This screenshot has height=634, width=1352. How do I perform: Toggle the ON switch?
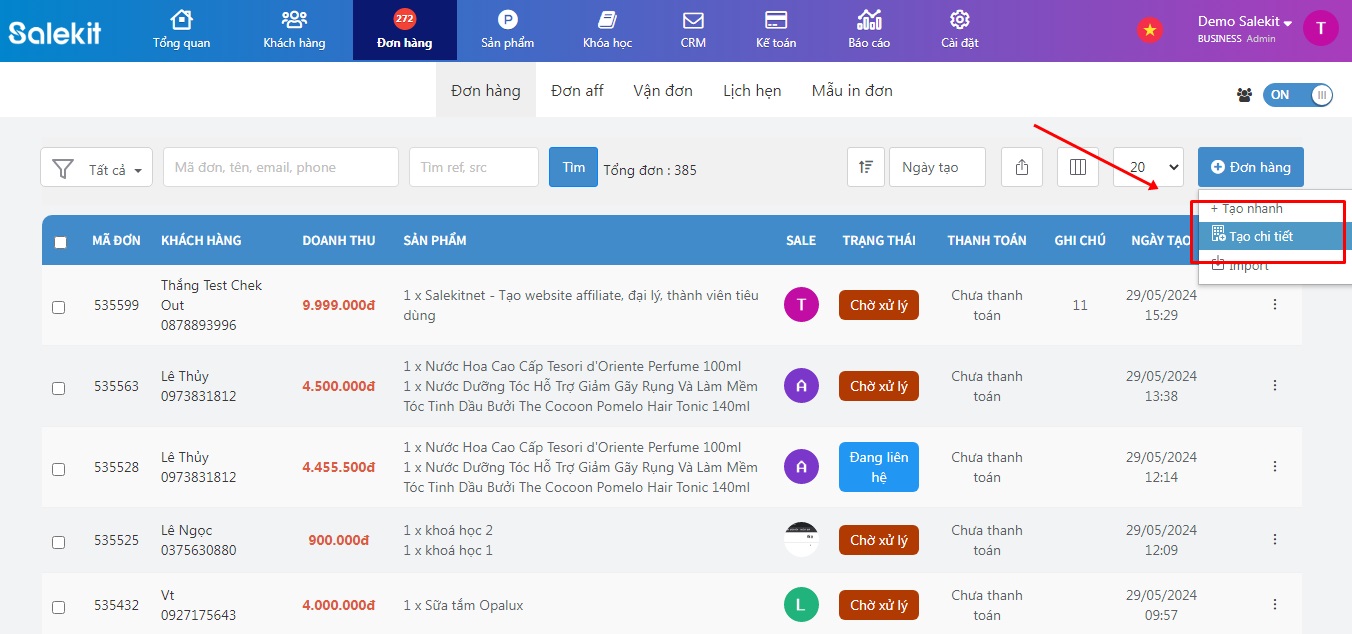click(x=1298, y=95)
